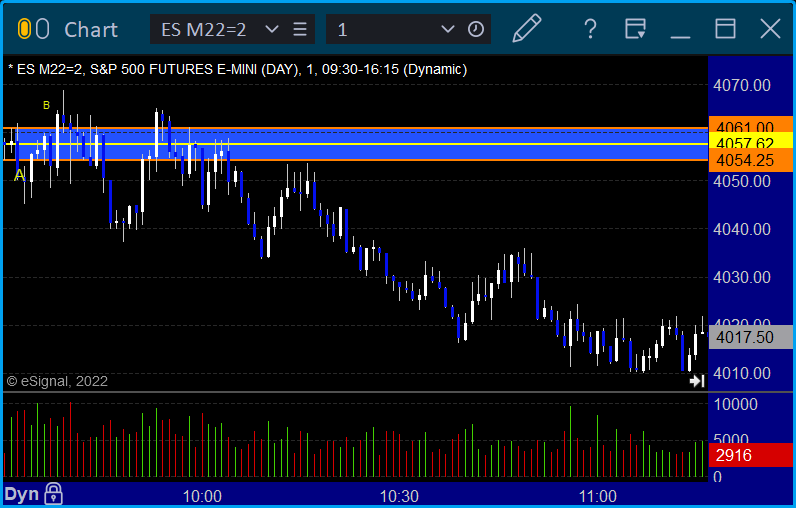Open the symbol list menu icon
Viewport: 796px width, 508px height.
tap(300, 29)
